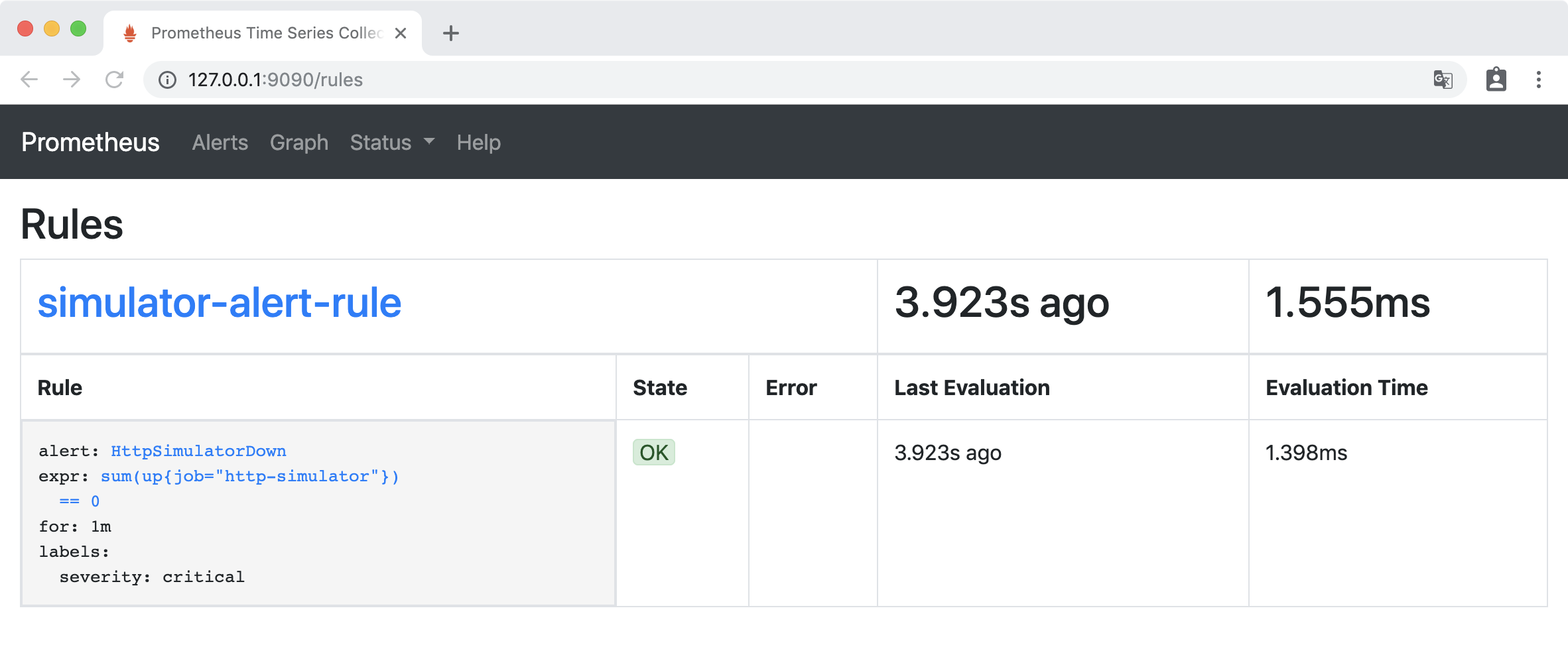Click the Prometheus brand logo text
Viewport: 1568px width, 651px height.
(x=90, y=143)
